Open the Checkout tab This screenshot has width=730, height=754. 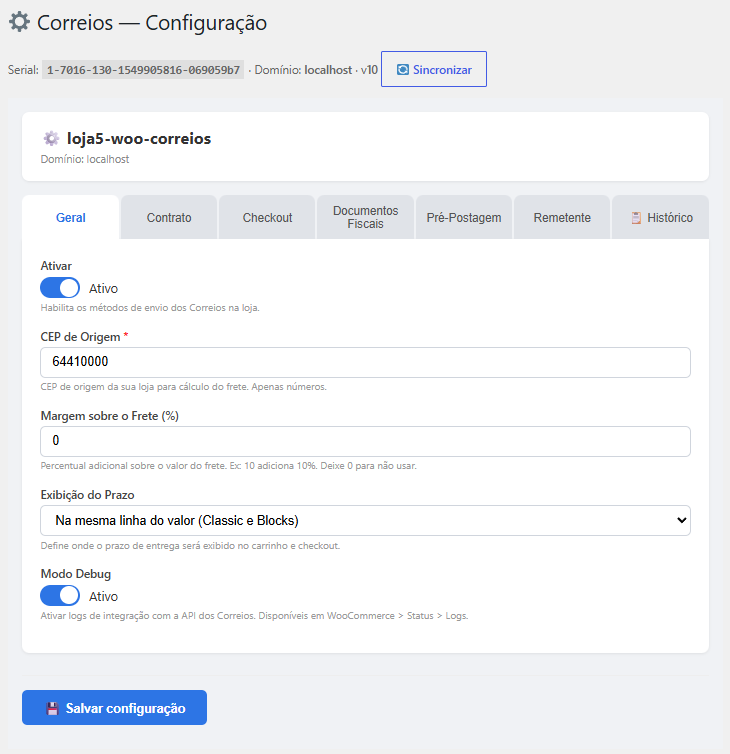[x=267, y=217]
